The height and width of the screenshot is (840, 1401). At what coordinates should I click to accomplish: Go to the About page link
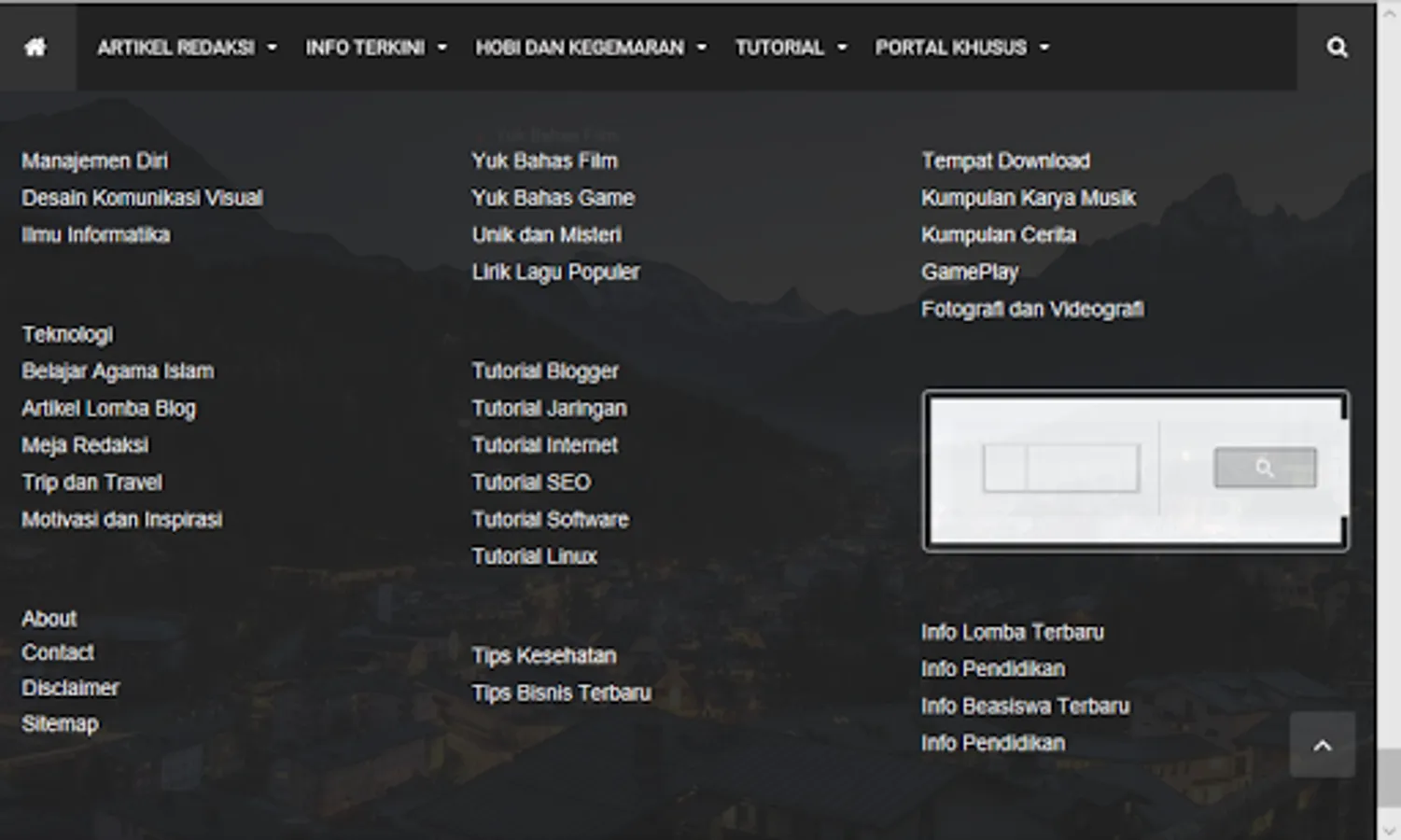(x=49, y=619)
